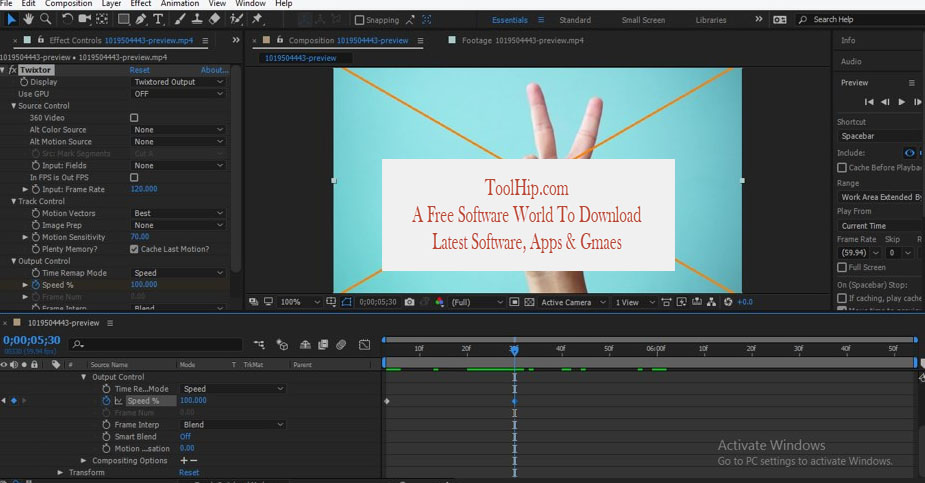Open the Display Twixtored Output dropdown

tap(178, 82)
